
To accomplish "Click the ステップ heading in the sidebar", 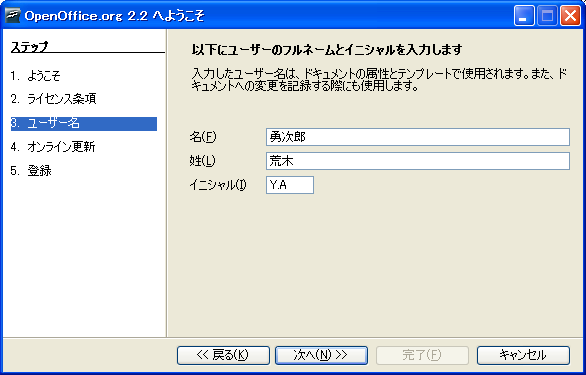I will pos(29,47).
